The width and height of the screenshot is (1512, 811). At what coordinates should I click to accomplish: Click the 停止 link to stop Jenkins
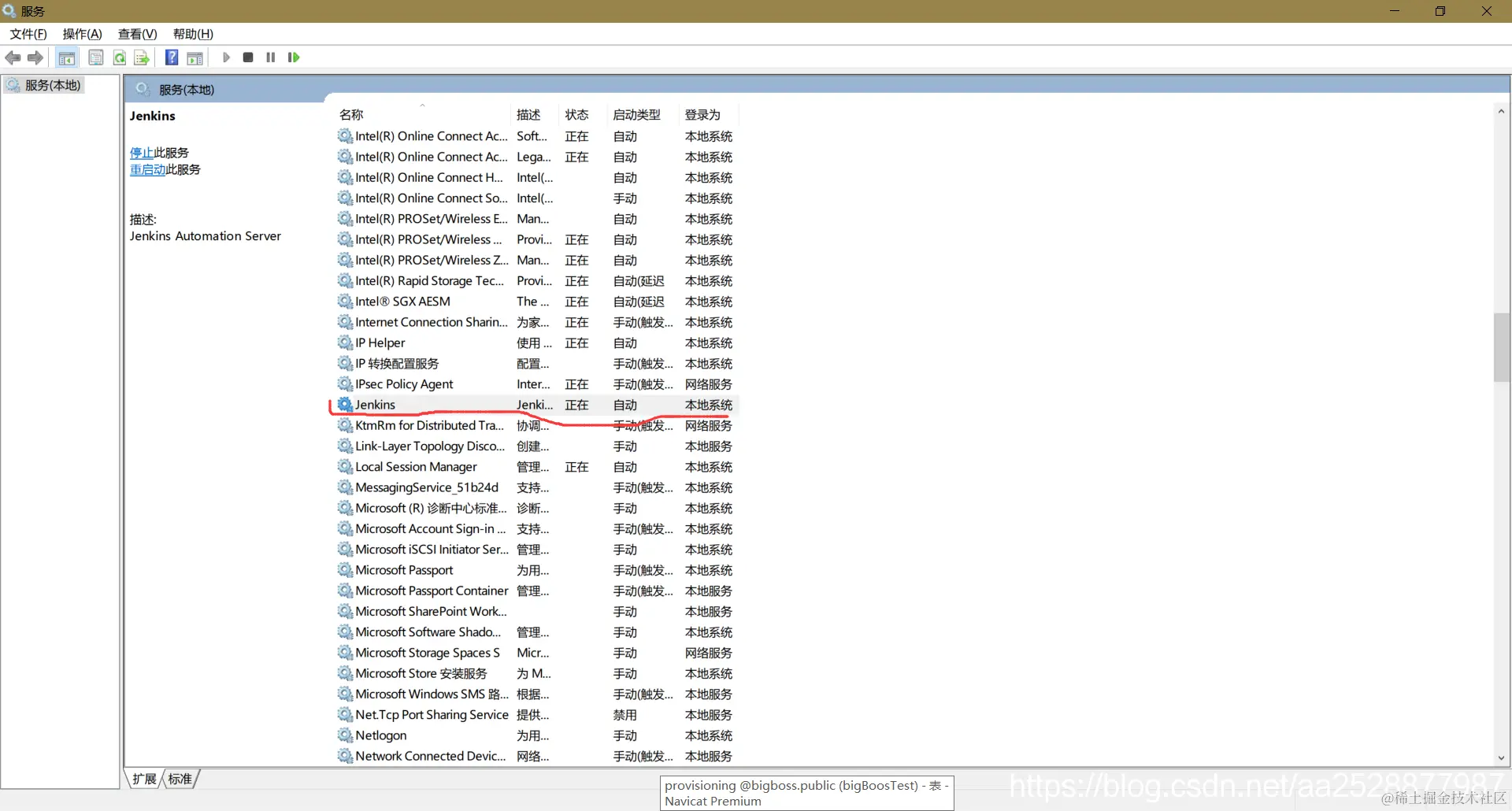pos(142,153)
